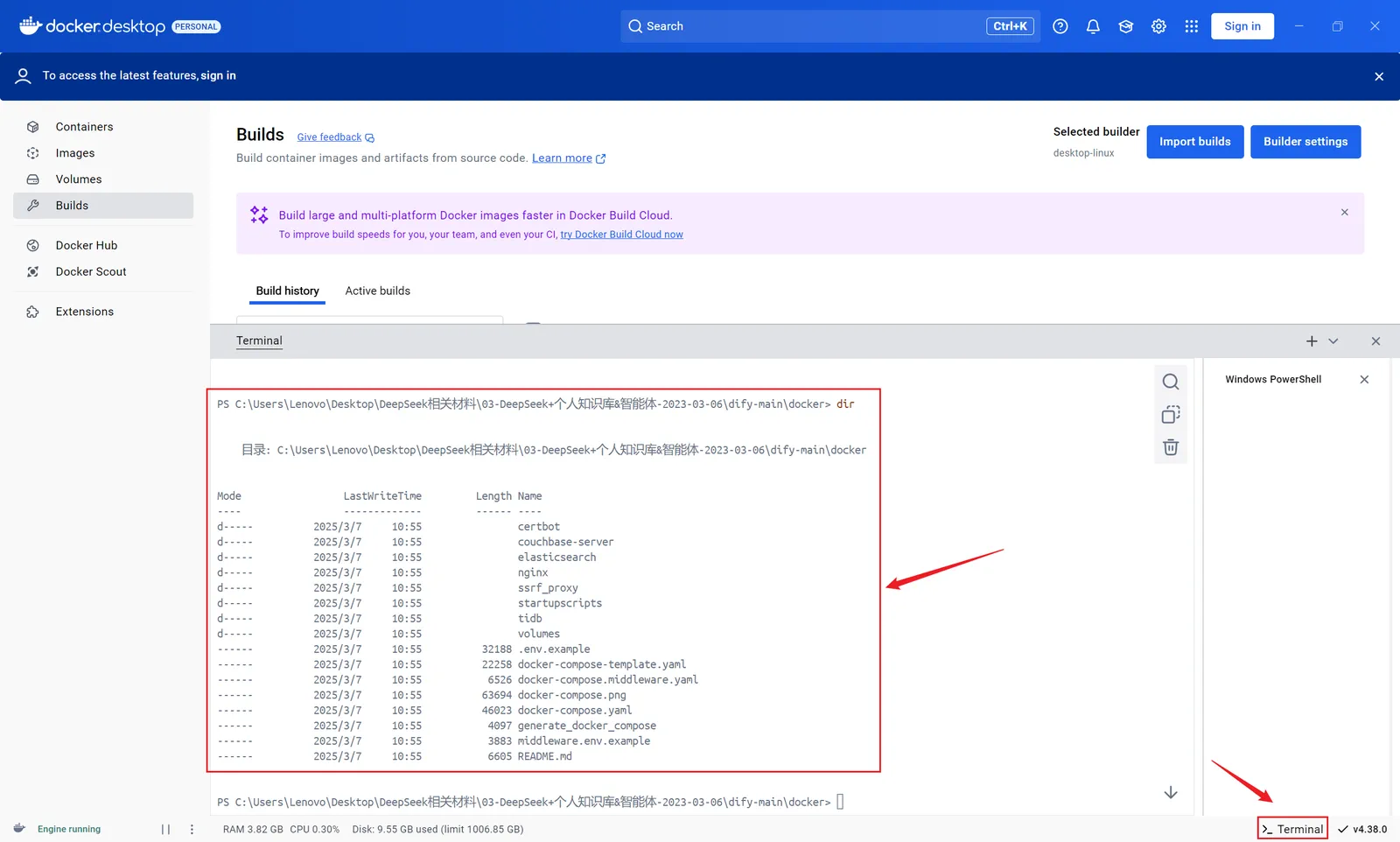Dismiss the sign-in features banner
The image size is (1400, 842).
coord(1379,77)
